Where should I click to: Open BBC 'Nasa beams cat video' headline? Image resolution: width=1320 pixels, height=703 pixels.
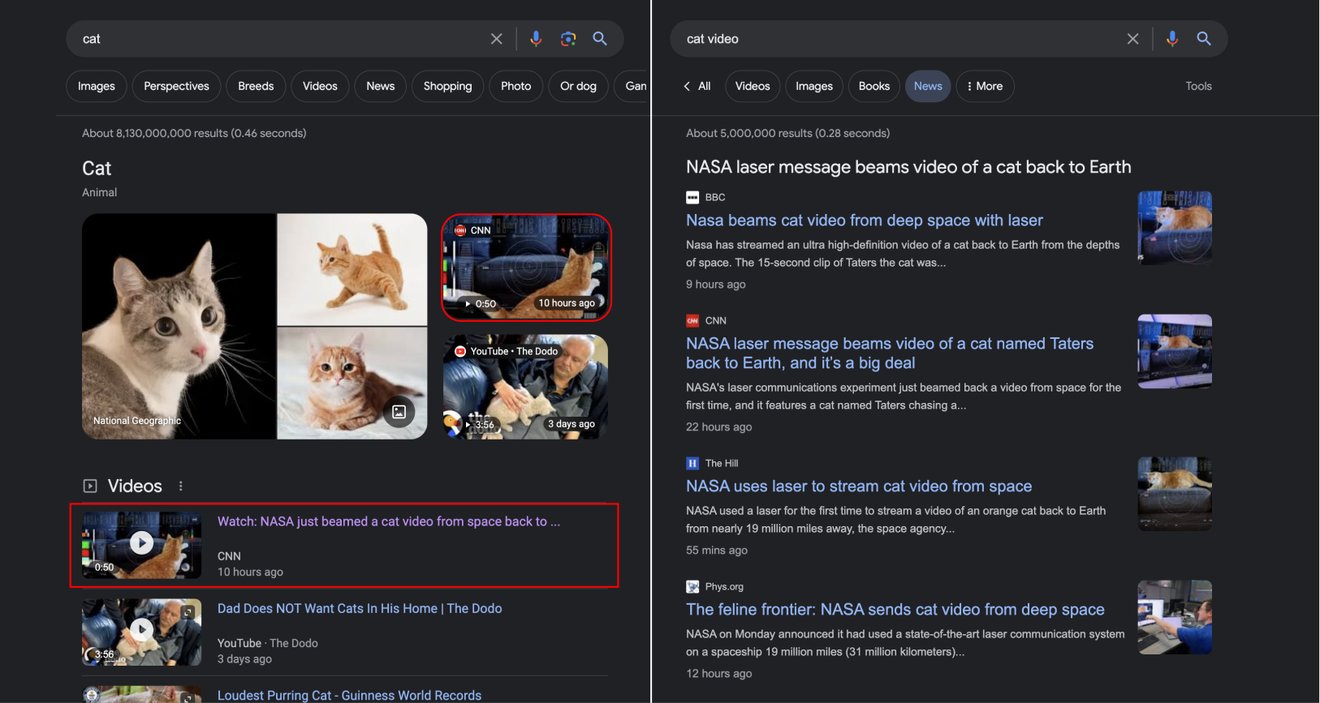864,220
